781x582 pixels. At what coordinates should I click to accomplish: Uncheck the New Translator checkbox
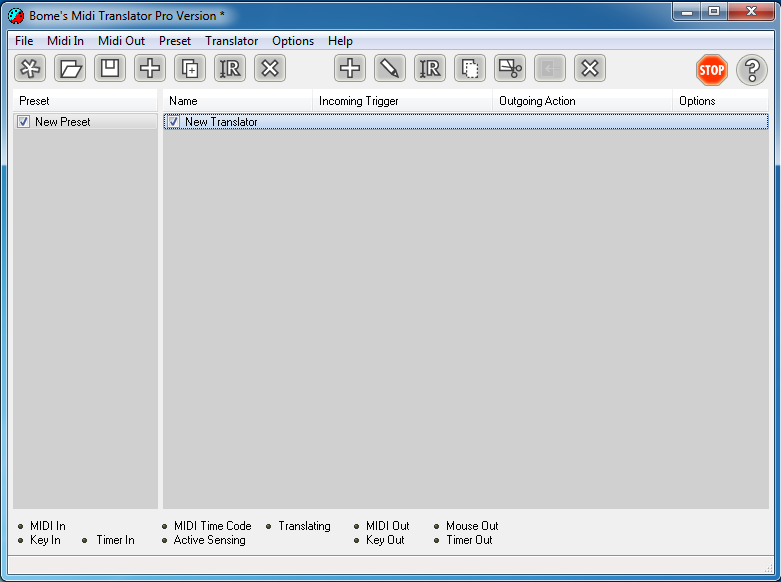(x=173, y=122)
